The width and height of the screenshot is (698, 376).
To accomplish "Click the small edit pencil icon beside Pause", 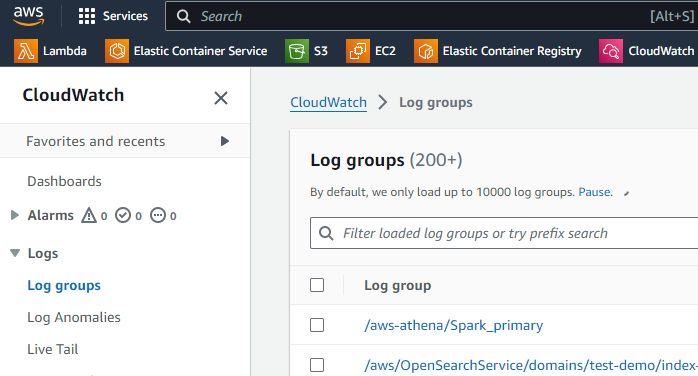I will click(626, 193).
